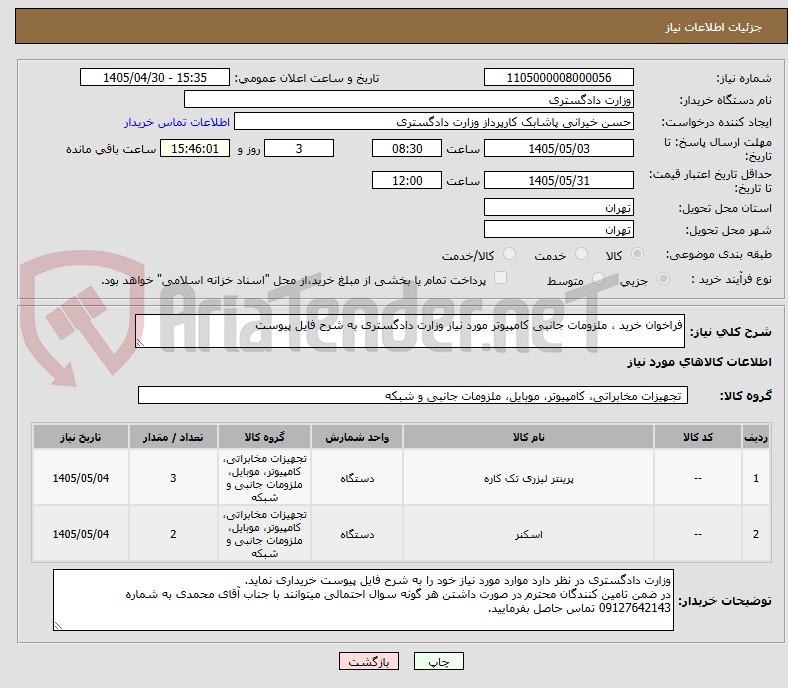788x688 pixels.
Task: Select the کالا/خدمت radio button
Action: (510, 254)
